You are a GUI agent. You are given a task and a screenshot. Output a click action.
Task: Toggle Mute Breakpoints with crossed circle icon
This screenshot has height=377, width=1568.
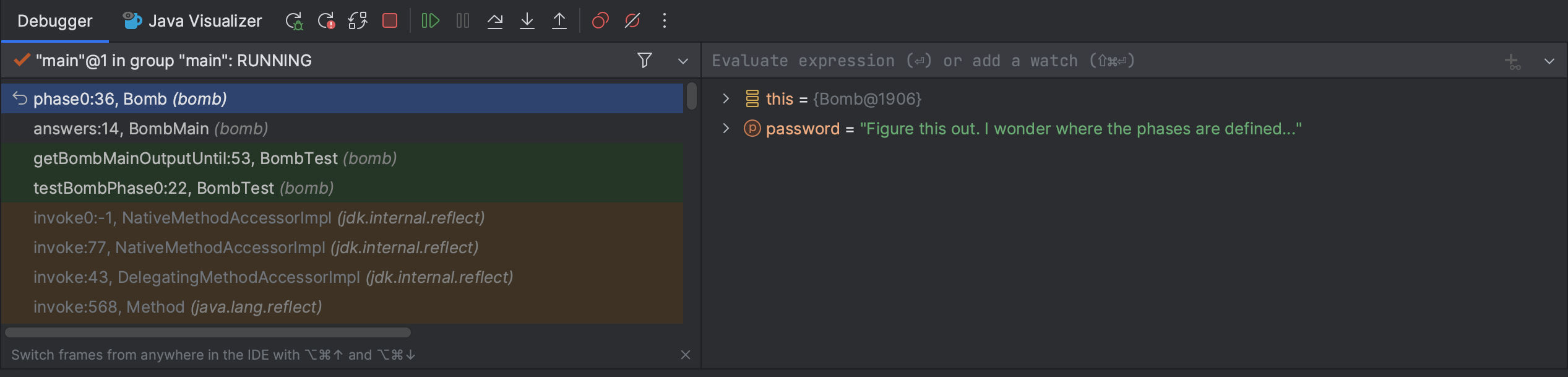coord(632,20)
